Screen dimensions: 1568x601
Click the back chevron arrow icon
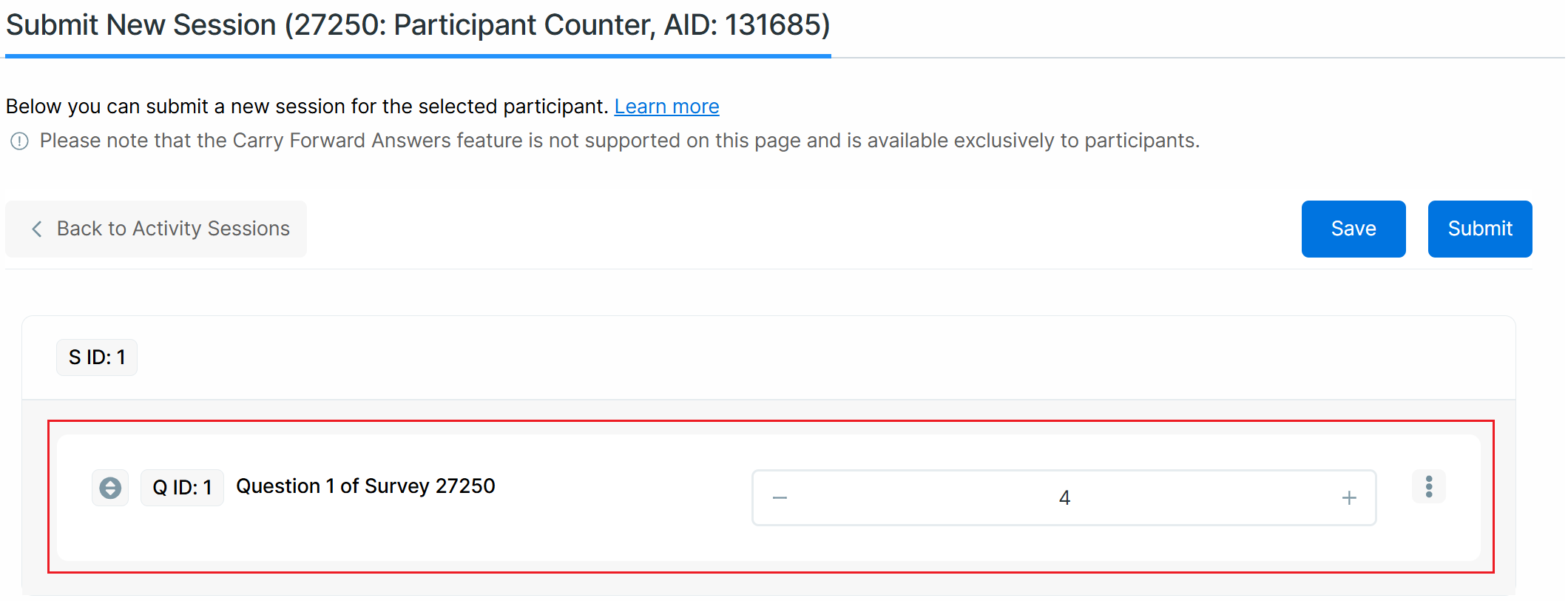37,229
